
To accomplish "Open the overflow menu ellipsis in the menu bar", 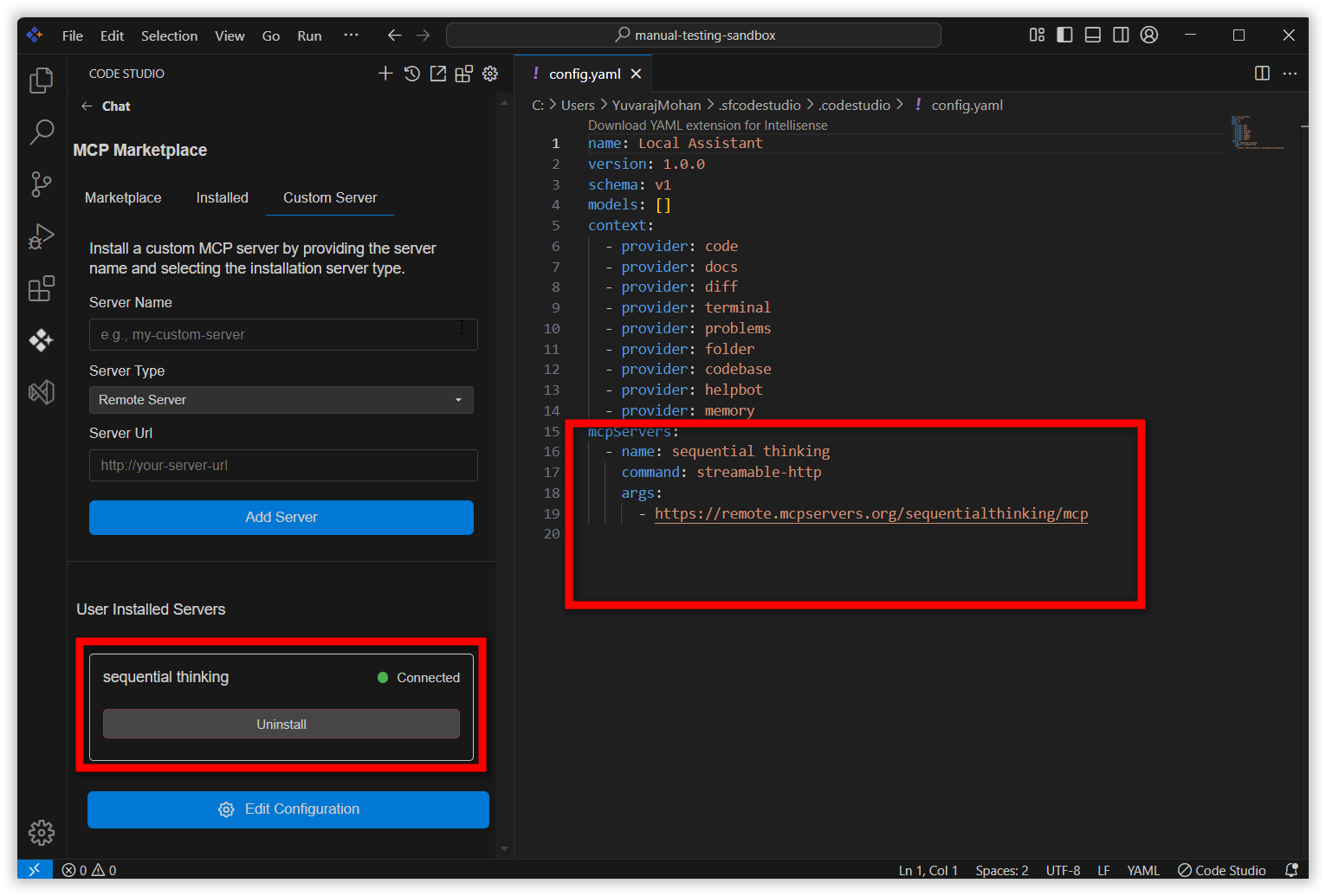I will 351,35.
